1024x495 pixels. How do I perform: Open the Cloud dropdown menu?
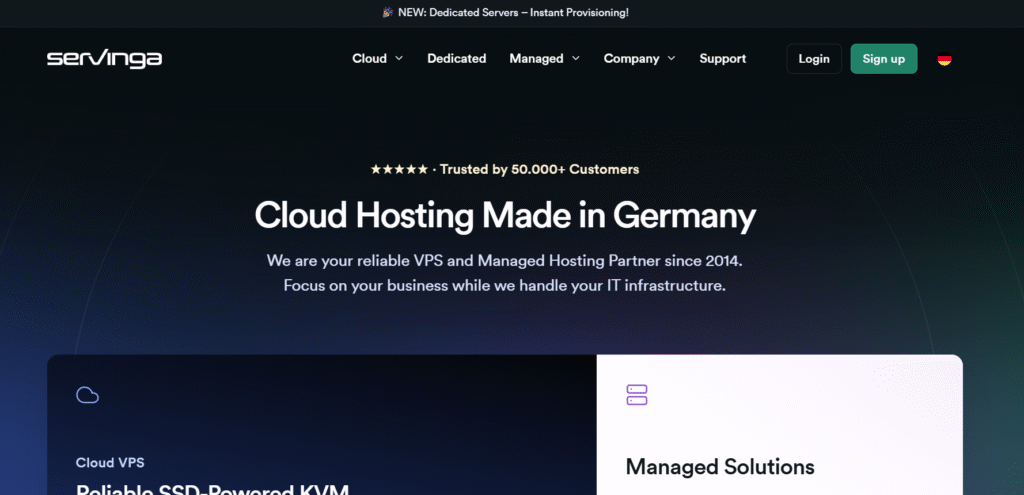point(377,59)
